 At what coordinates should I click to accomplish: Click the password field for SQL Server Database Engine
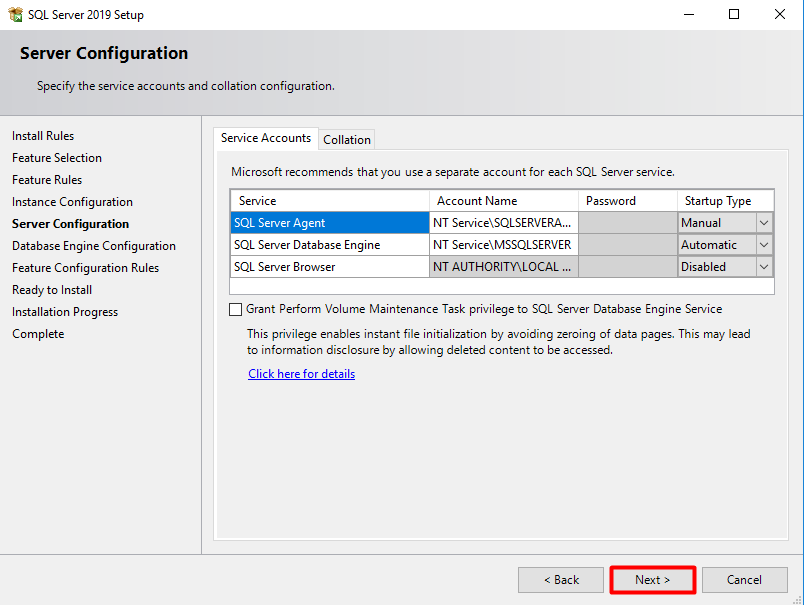point(628,245)
